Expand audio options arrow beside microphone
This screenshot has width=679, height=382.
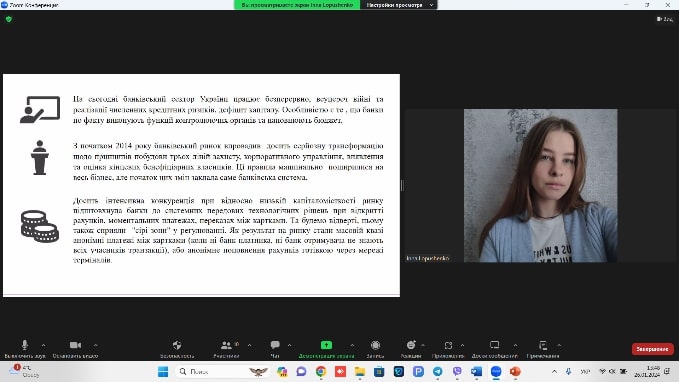(x=43, y=345)
